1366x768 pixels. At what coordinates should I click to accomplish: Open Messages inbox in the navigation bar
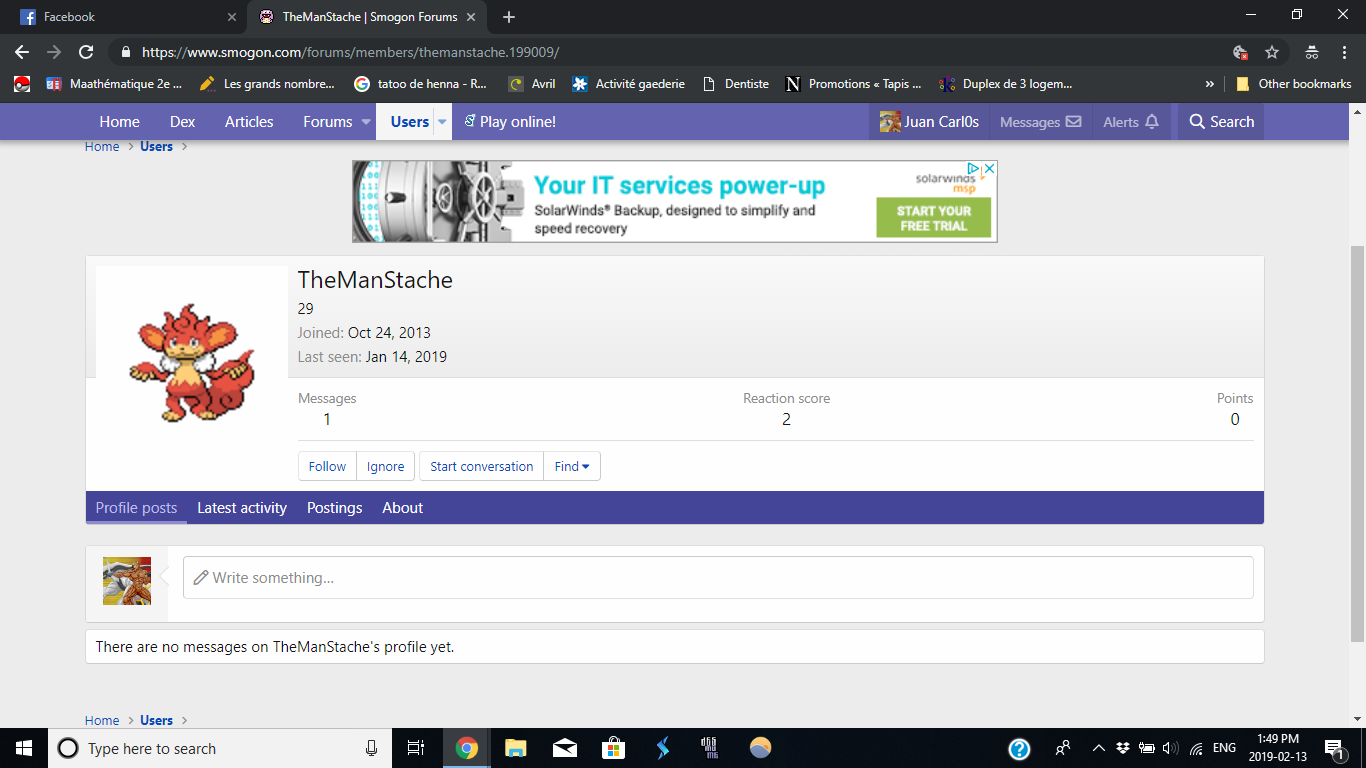(1040, 122)
